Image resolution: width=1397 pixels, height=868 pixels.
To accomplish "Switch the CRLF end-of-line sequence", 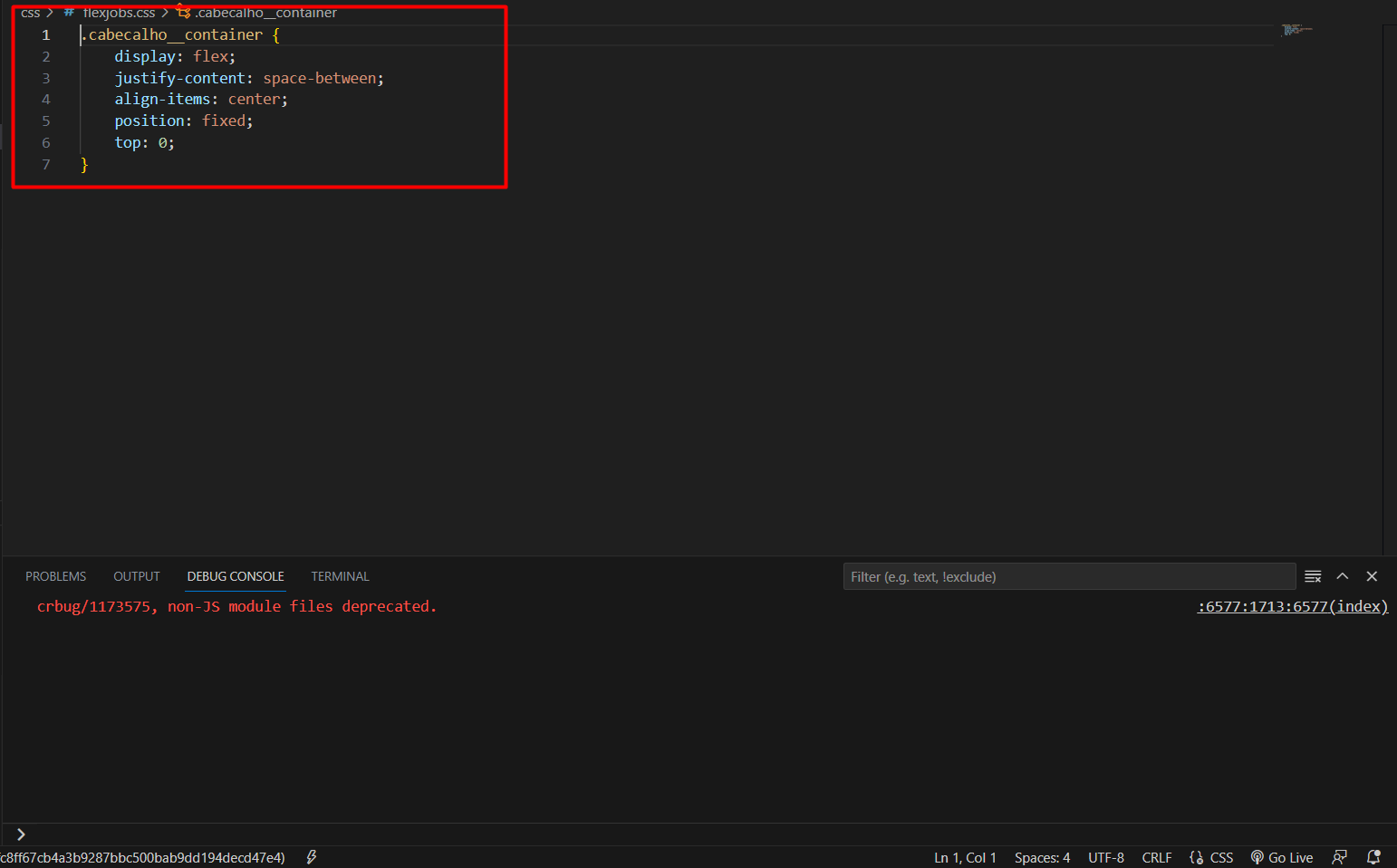I will [x=1157, y=857].
